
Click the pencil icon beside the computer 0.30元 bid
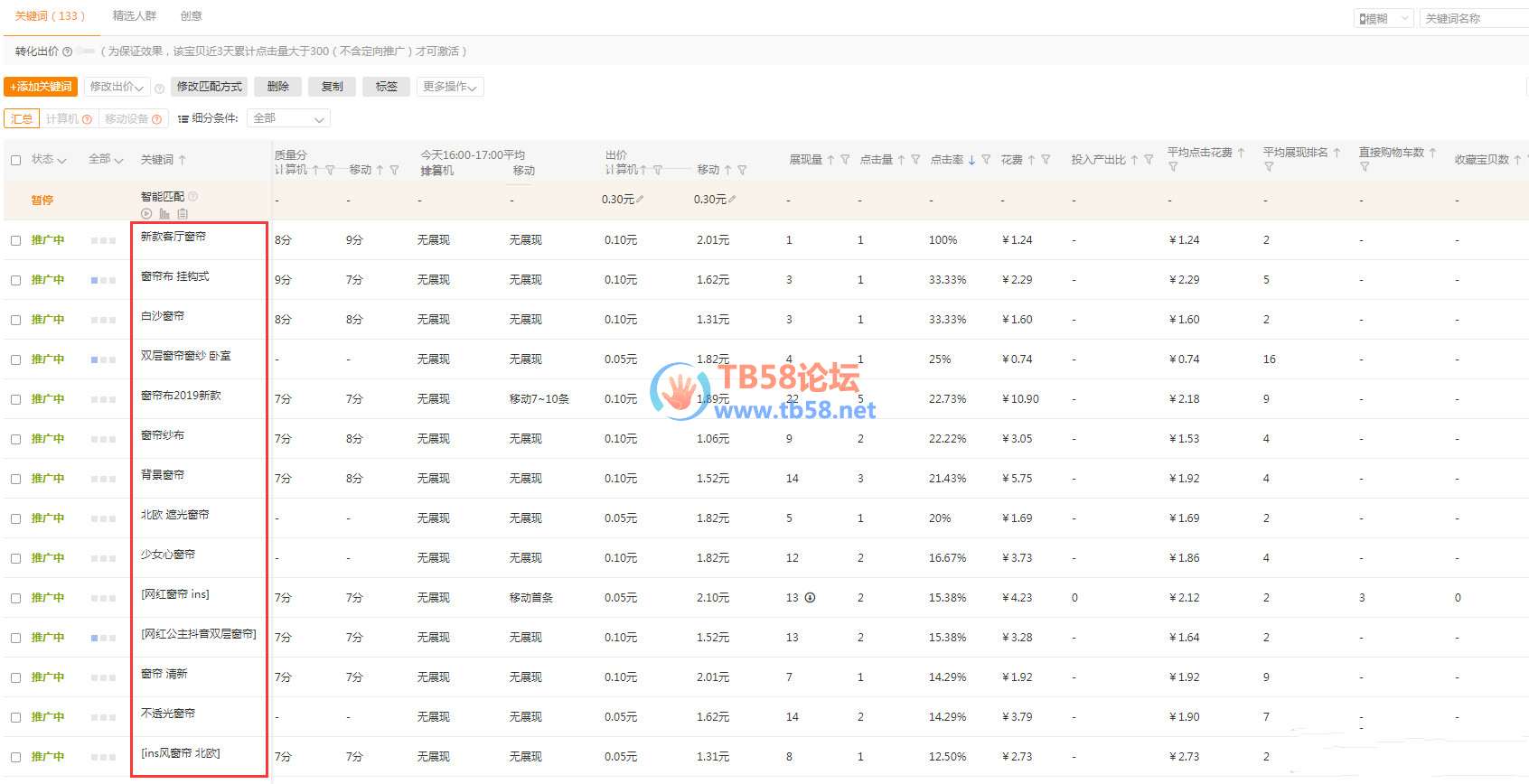pos(640,200)
